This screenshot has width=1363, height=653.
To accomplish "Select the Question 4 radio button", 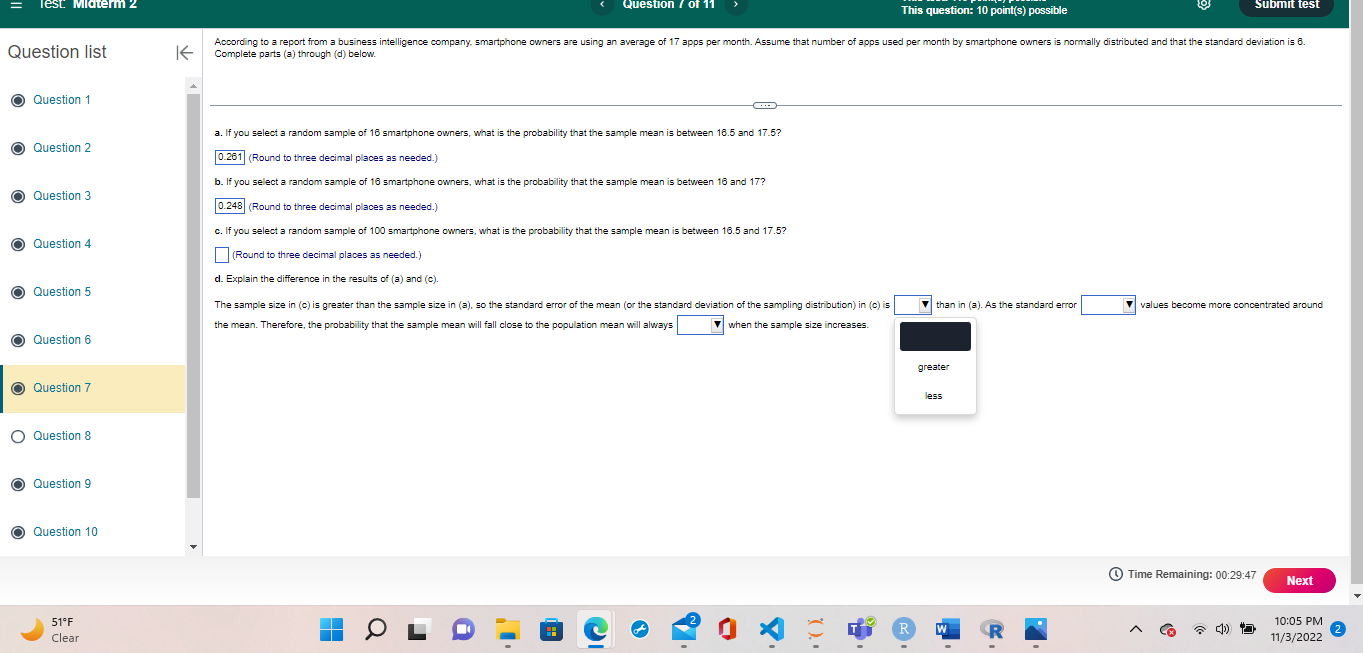I will pyautogui.click(x=18, y=244).
